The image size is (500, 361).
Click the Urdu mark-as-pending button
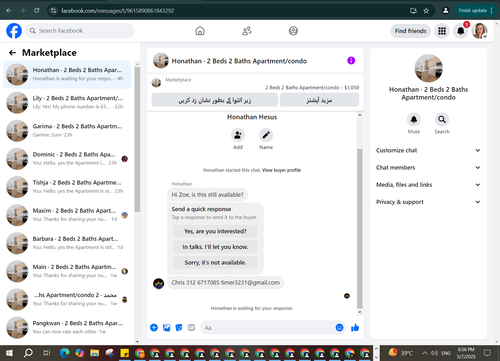(215, 100)
